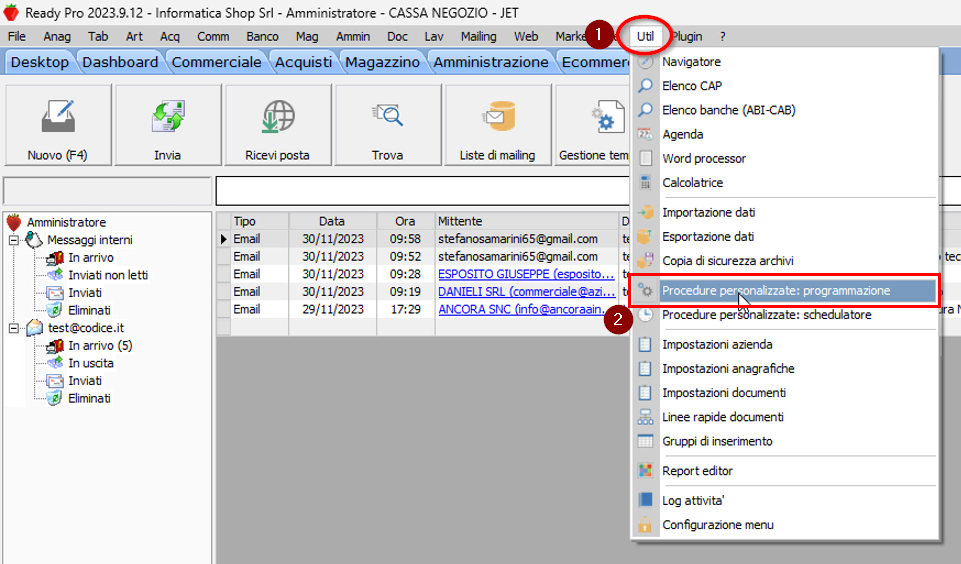This screenshot has height=564, width=961.
Task: Click the Gruppi di inserimento grid icon
Action: click(x=645, y=441)
